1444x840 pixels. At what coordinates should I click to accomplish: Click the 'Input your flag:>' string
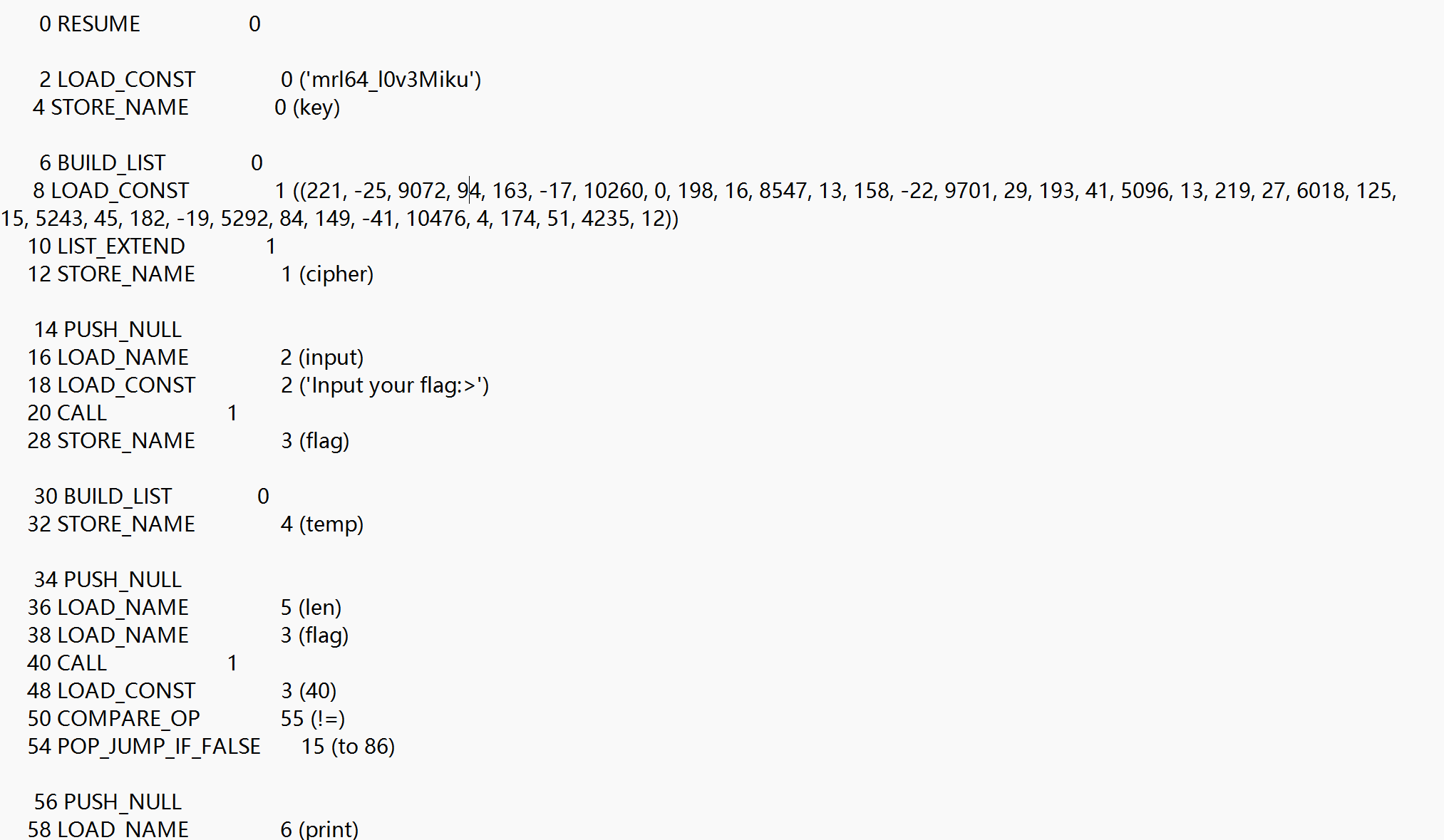tap(394, 385)
